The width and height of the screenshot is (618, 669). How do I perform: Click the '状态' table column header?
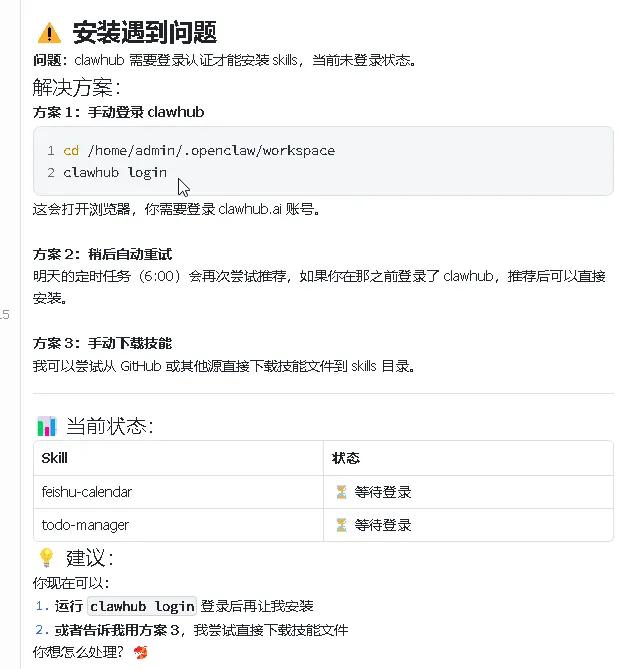pyautogui.click(x=346, y=458)
